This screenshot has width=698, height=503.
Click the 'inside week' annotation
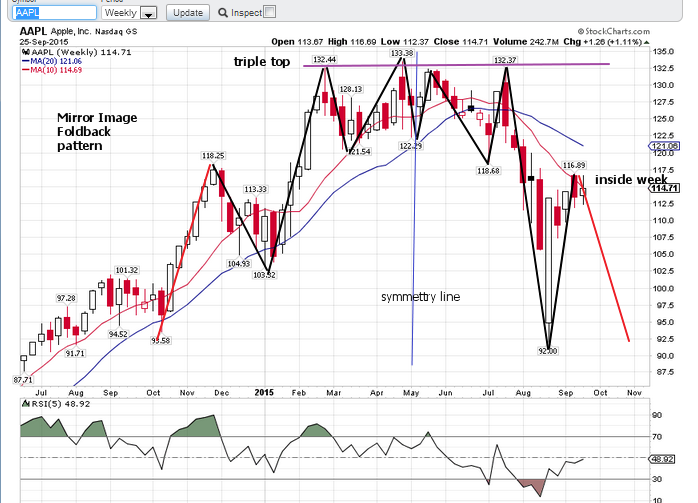coord(631,179)
